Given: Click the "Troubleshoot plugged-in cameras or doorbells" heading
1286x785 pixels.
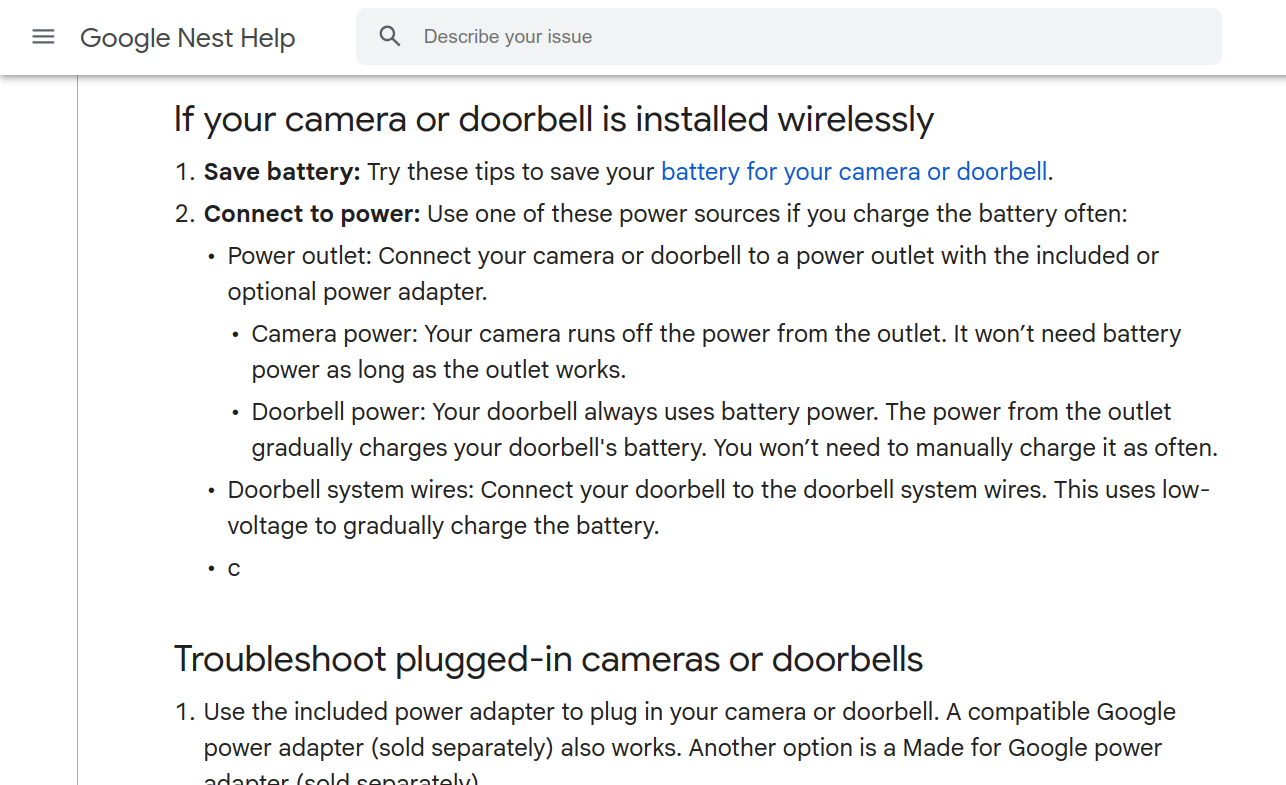Looking at the screenshot, I should point(548,660).
